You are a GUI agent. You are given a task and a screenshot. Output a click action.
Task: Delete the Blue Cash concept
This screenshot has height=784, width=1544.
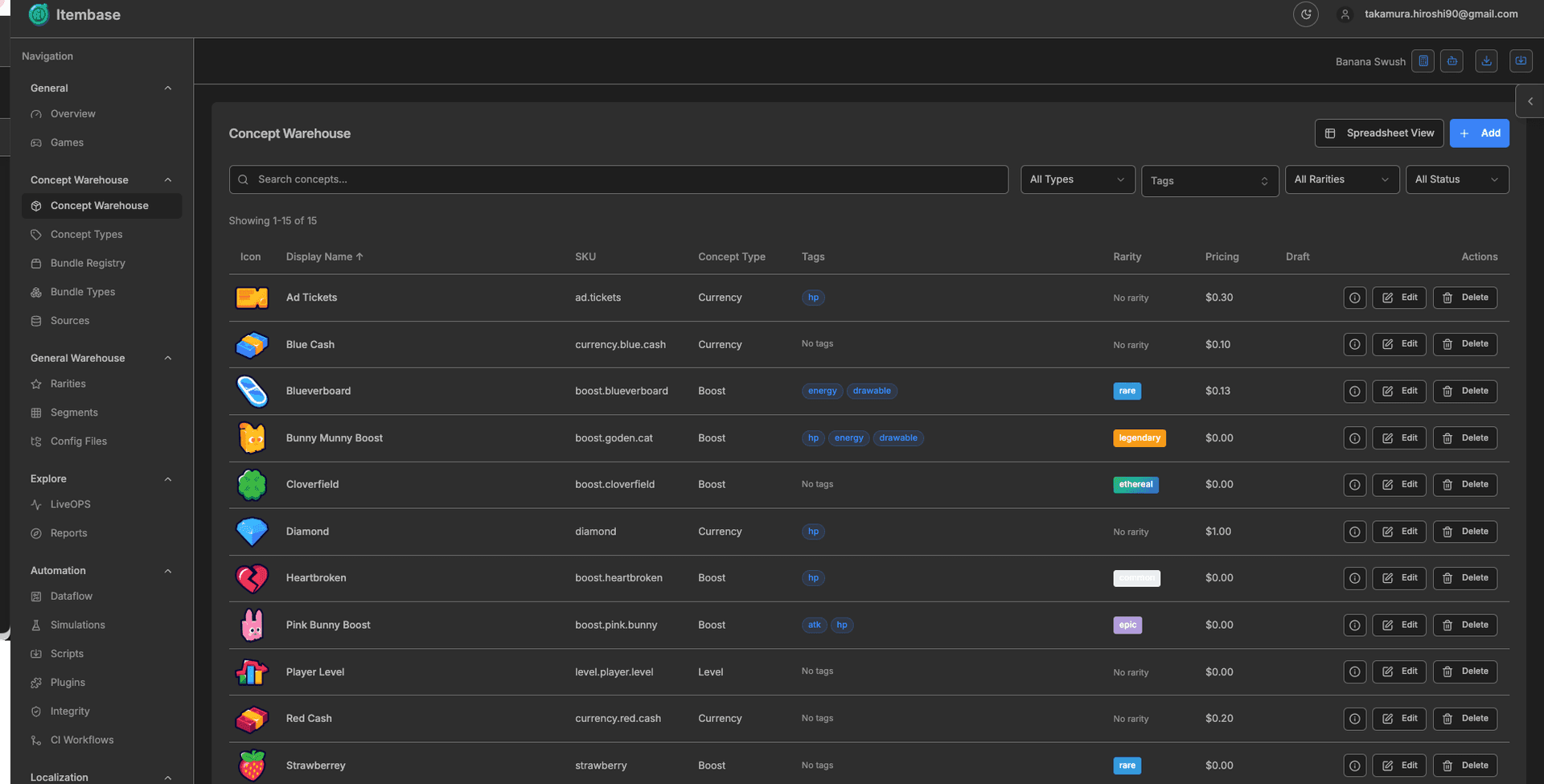[1465, 345]
